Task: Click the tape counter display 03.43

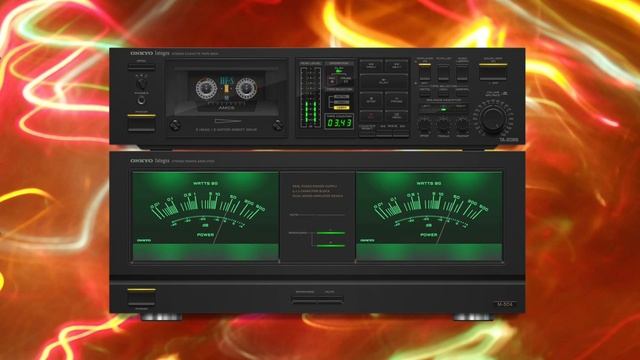Action: tap(339, 122)
